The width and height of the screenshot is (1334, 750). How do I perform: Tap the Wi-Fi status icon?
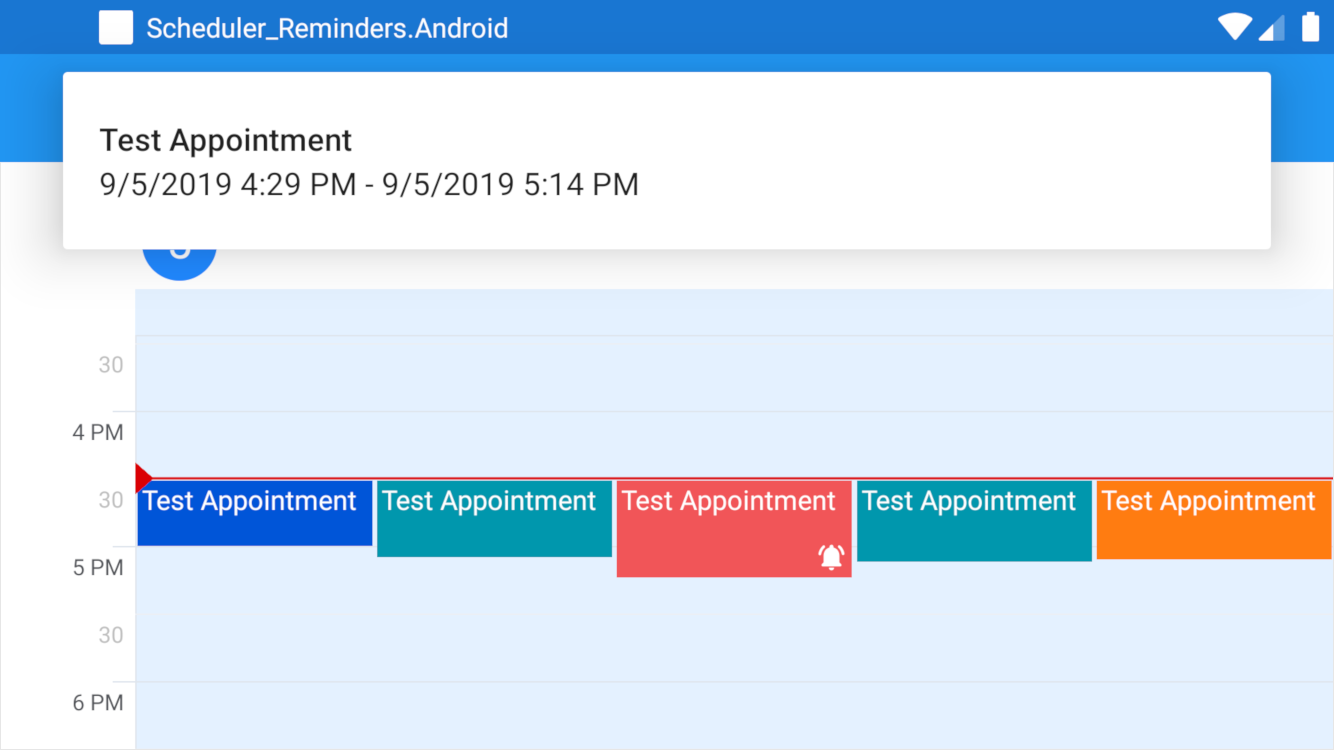click(1234, 27)
